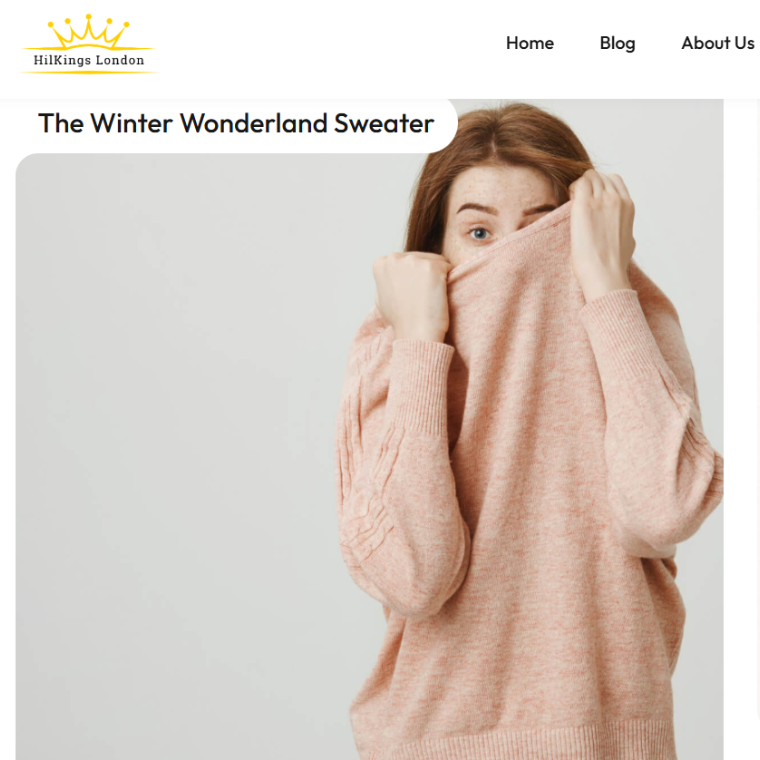Open the About Us page
760x760 pixels.
click(x=718, y=43)
